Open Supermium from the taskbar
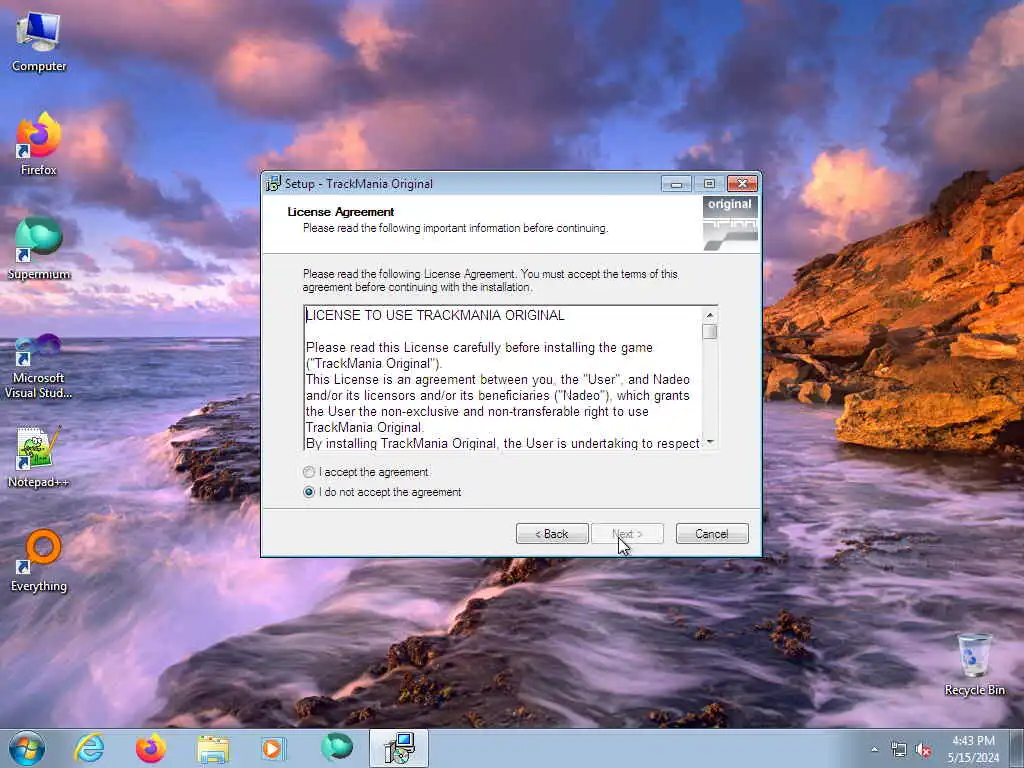1024x768 pixels. coord(337,748)
